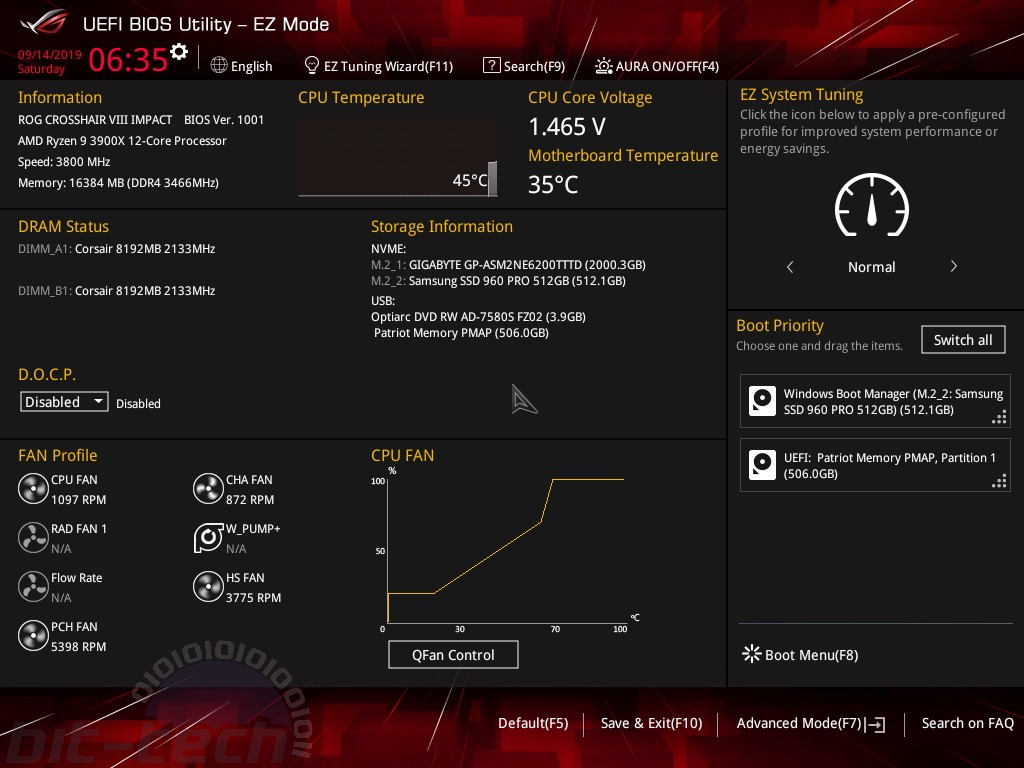Click the Advanced Mode exit arrow icon

pyautogui.click(x=876, y=724)
